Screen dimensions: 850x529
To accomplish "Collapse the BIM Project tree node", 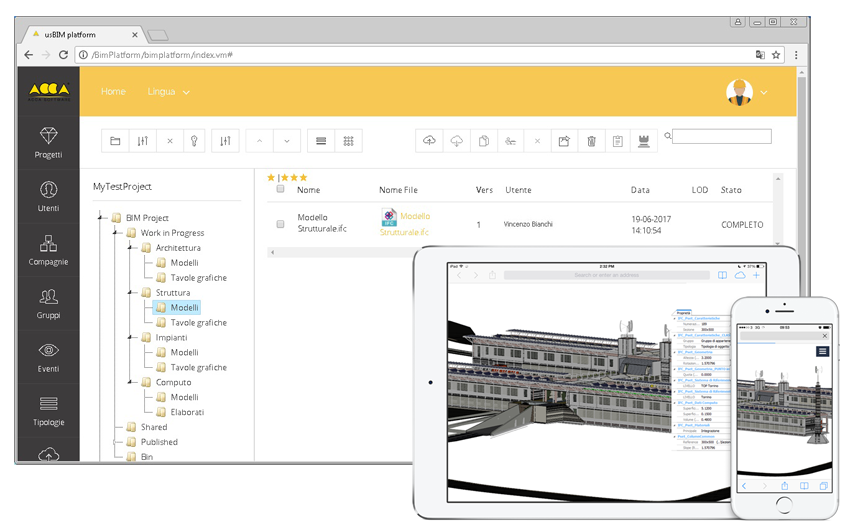I will click(100, 218).
